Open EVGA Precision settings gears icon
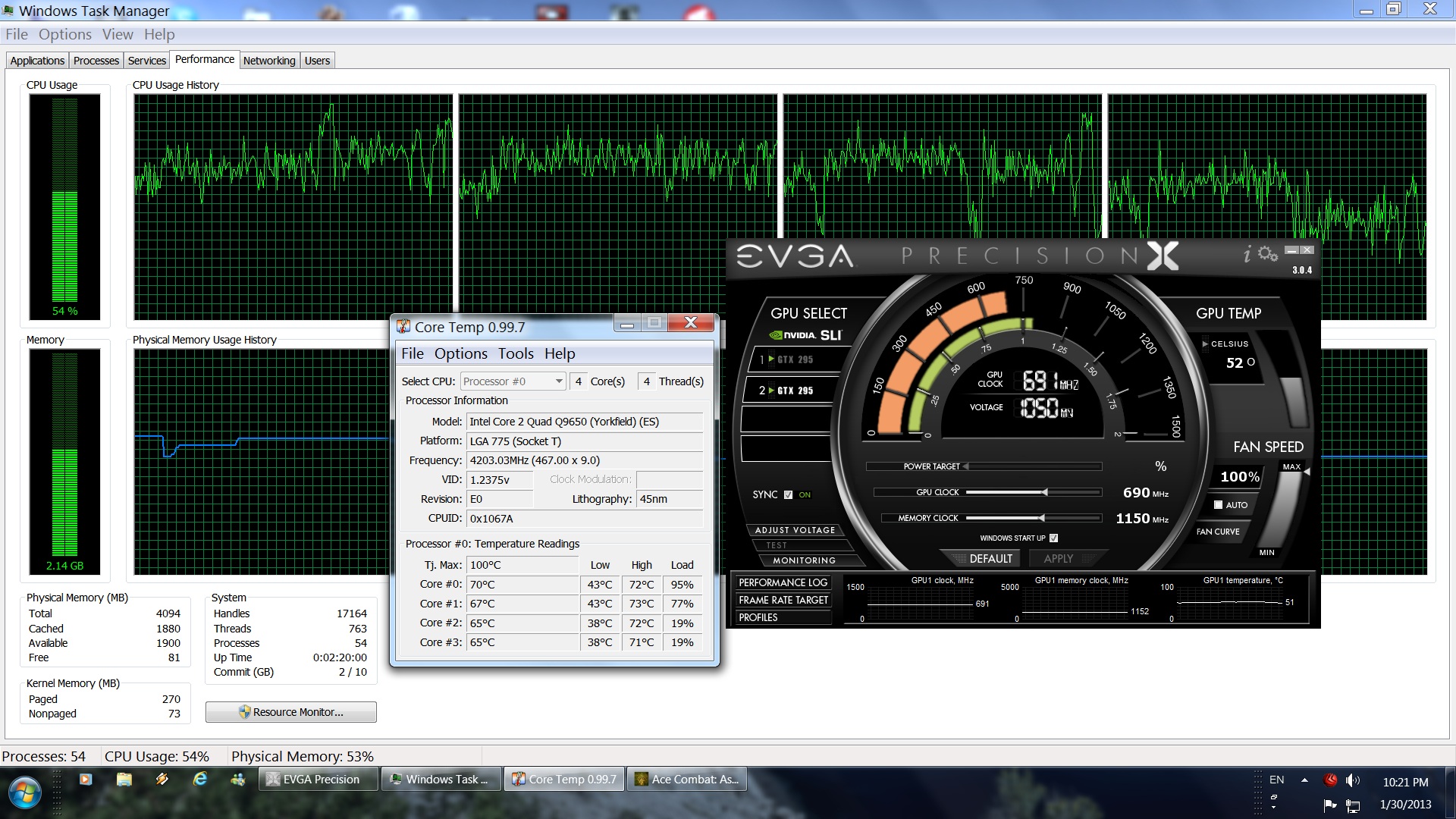The image size is (1456, 819). click(x=1268, y=254)
